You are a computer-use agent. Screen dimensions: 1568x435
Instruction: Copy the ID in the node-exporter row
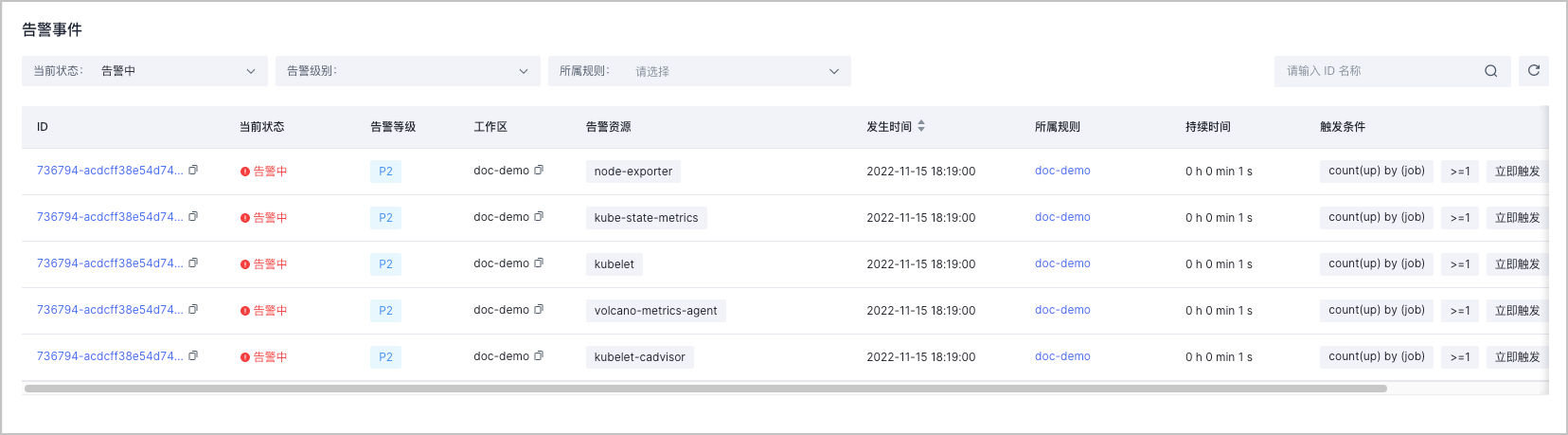193,171
